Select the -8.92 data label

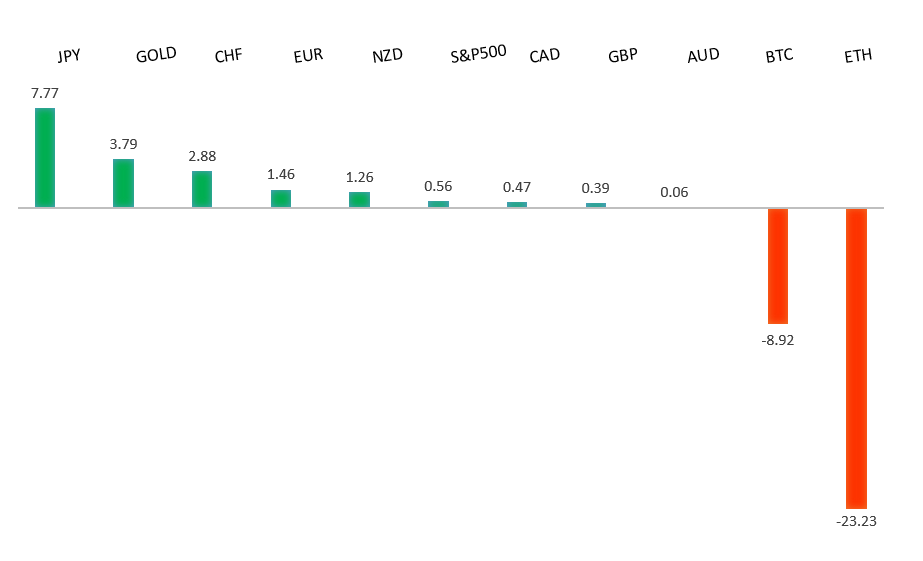pos(777,340)
